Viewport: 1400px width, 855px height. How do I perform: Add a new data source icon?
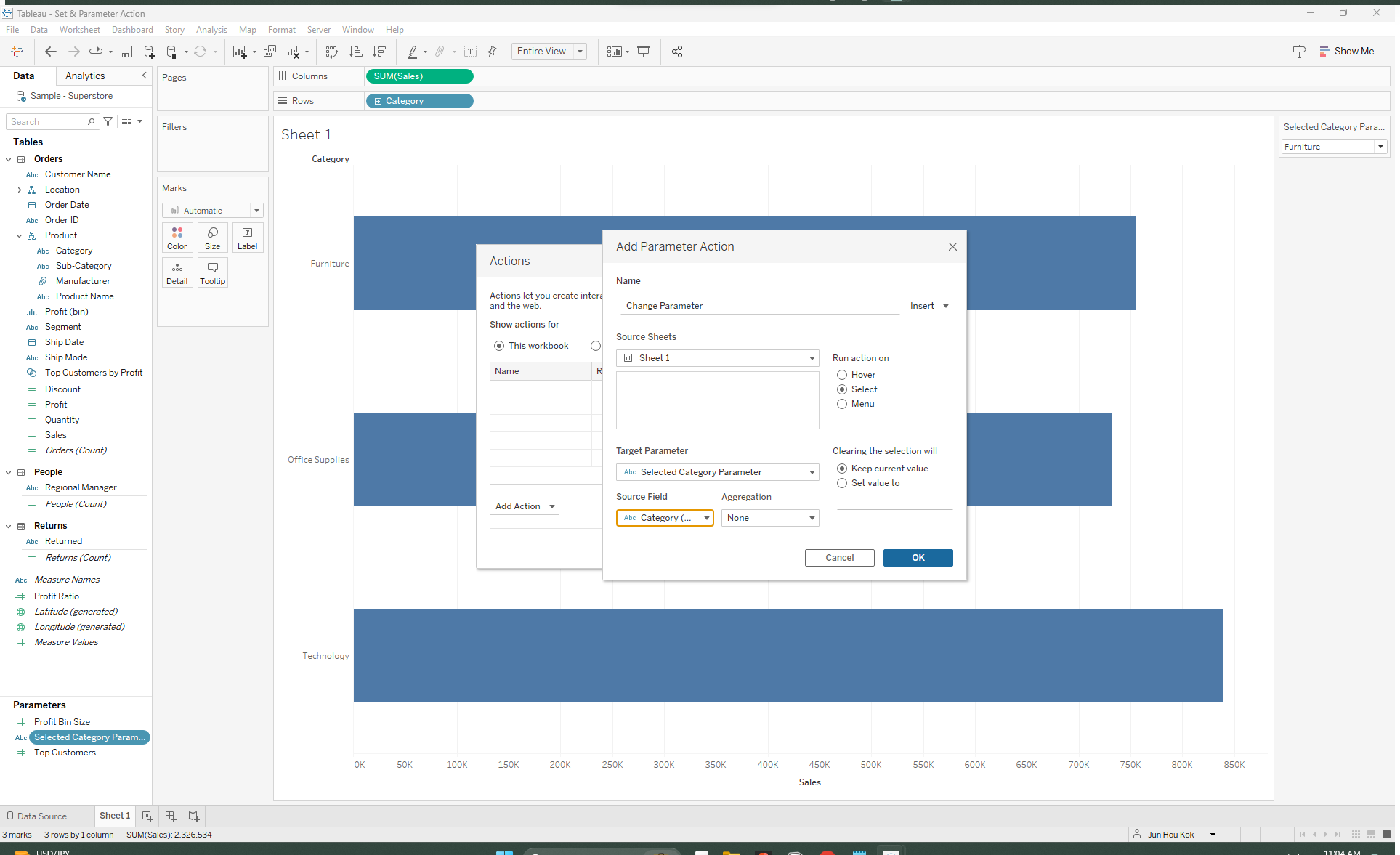tap(149, 52)
